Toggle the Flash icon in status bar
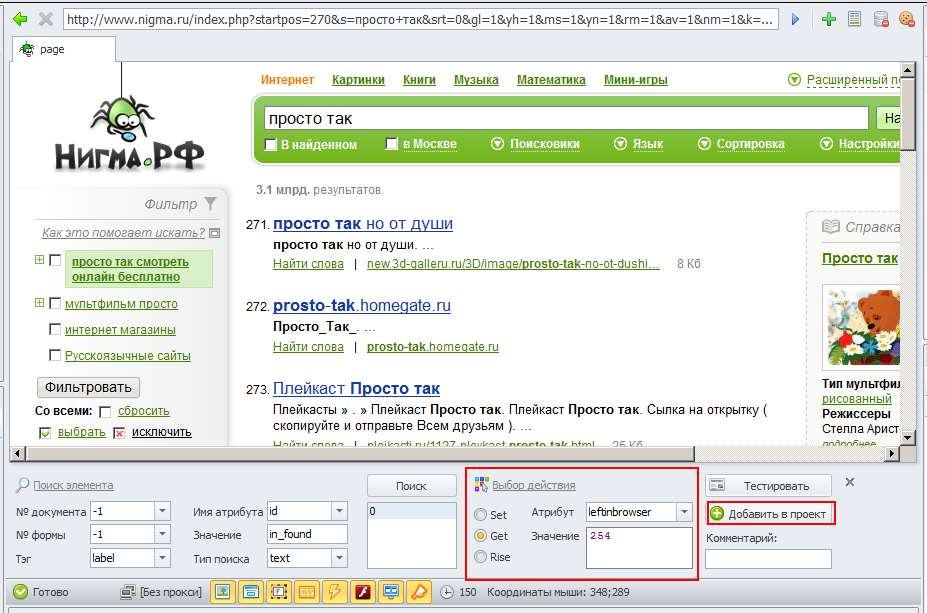 362,592
